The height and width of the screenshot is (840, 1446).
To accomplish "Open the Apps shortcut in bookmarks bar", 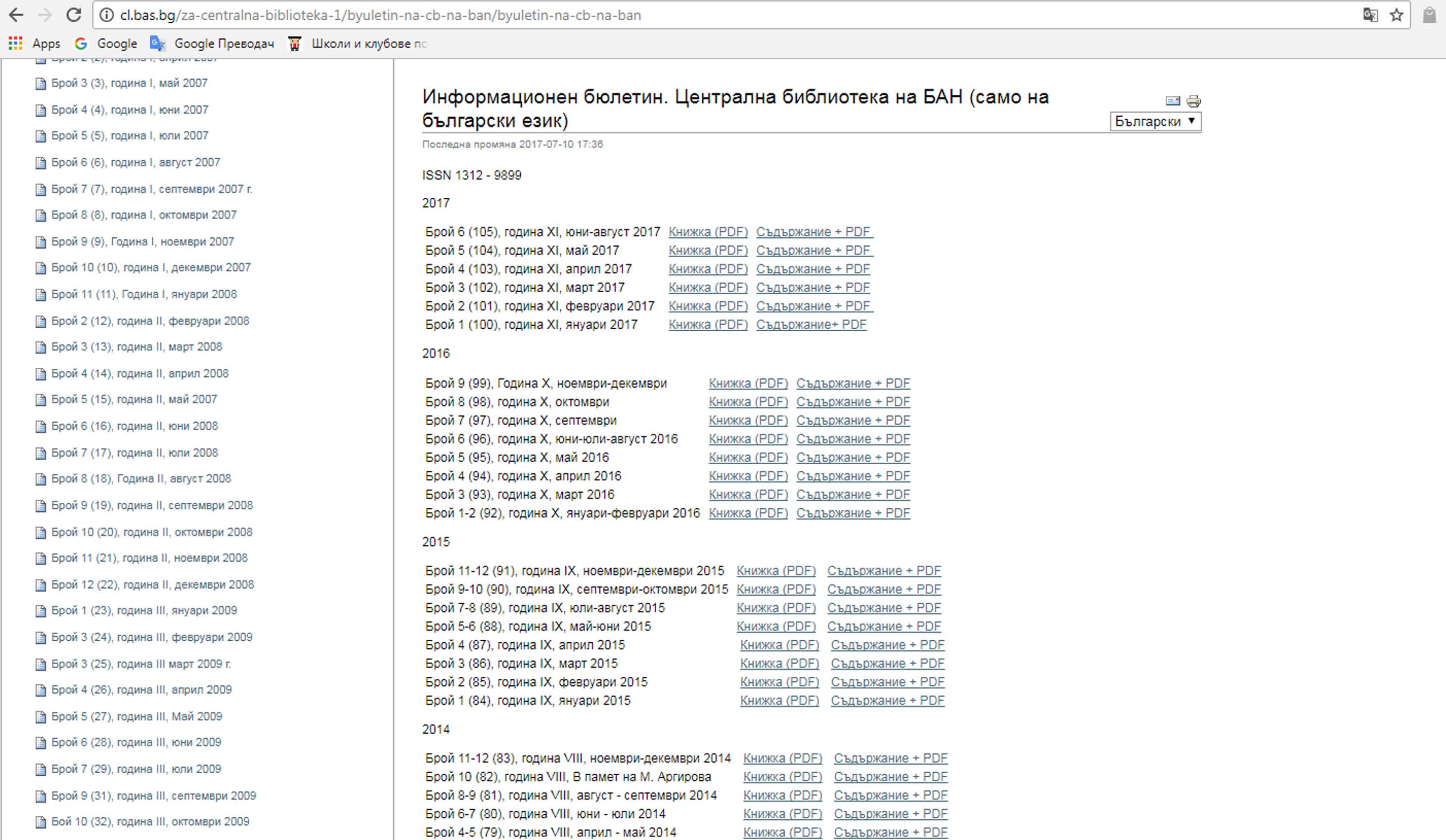I will [x=35, y=44].
